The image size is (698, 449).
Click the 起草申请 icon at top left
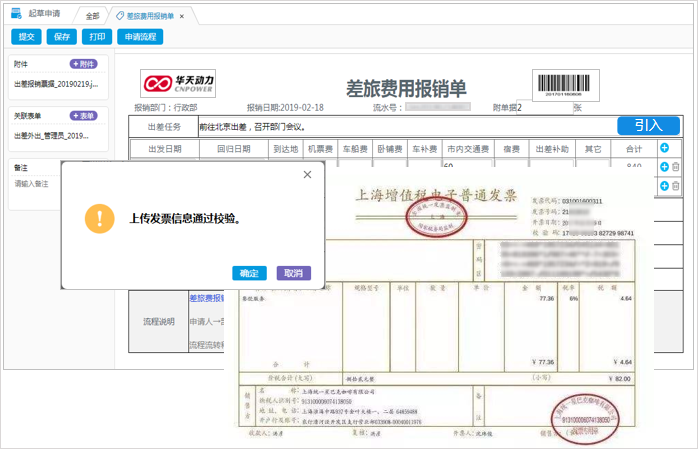pos(16,14)
